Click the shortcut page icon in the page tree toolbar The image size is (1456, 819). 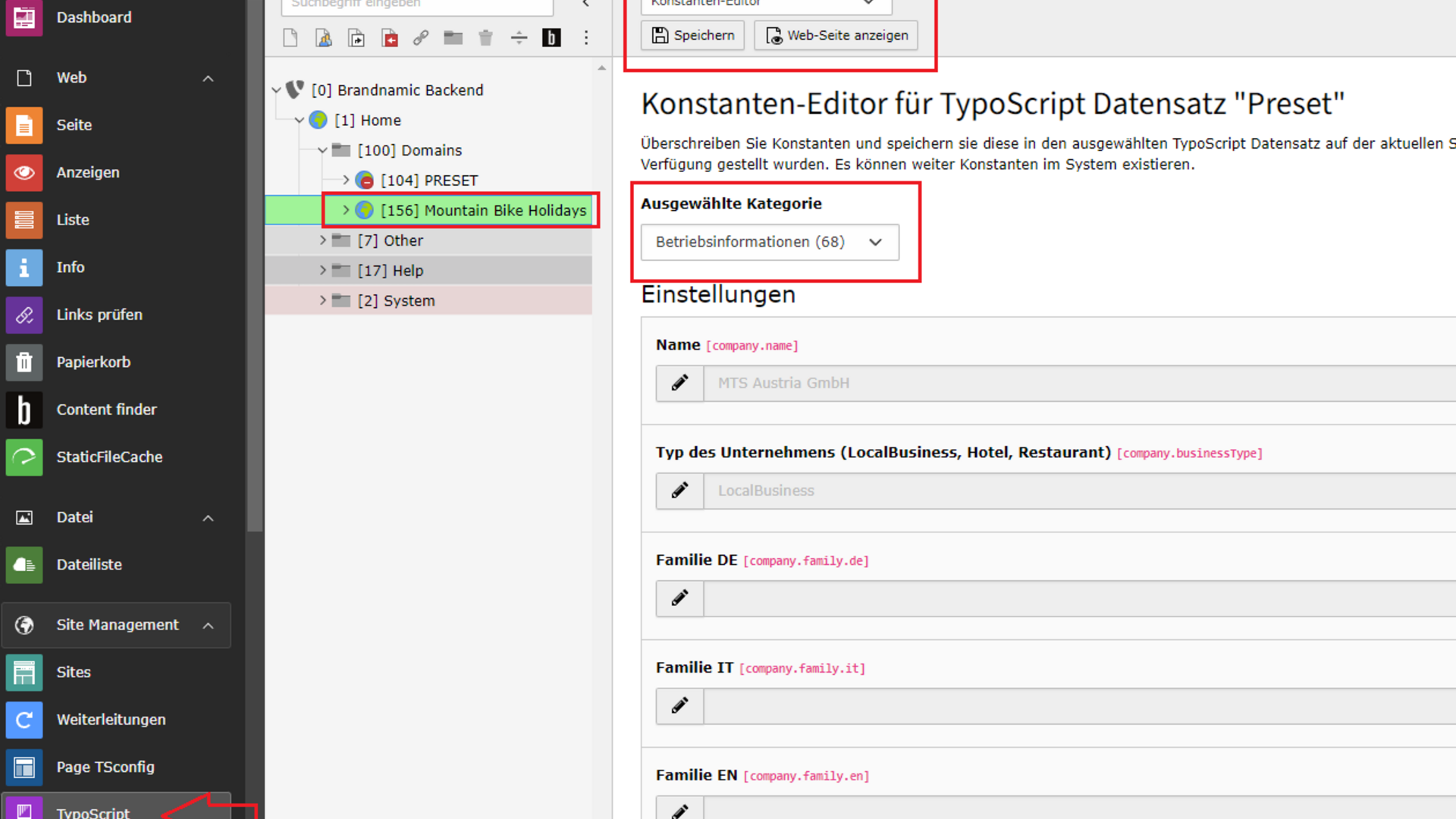[x=356, y=38]
